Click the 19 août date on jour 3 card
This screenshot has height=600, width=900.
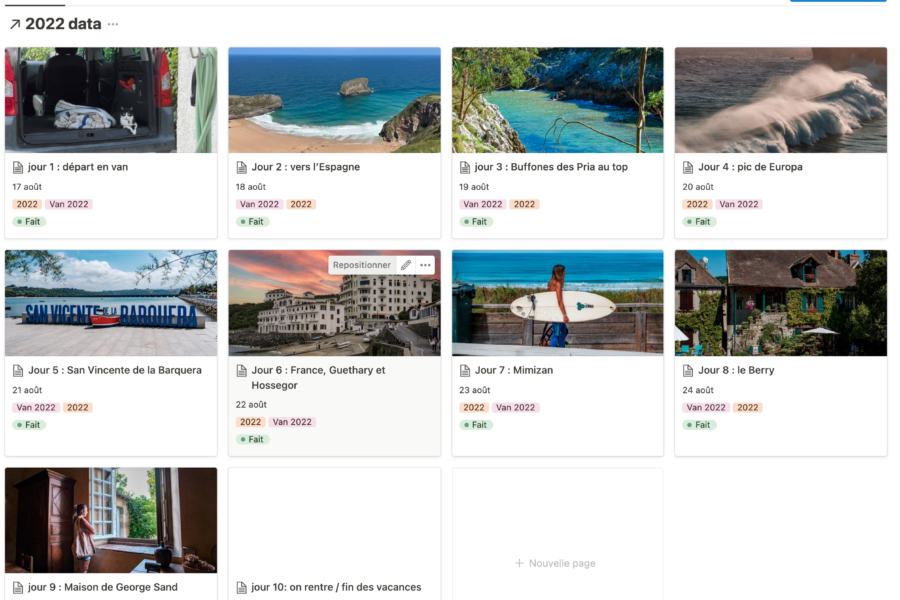pos(474,187)
